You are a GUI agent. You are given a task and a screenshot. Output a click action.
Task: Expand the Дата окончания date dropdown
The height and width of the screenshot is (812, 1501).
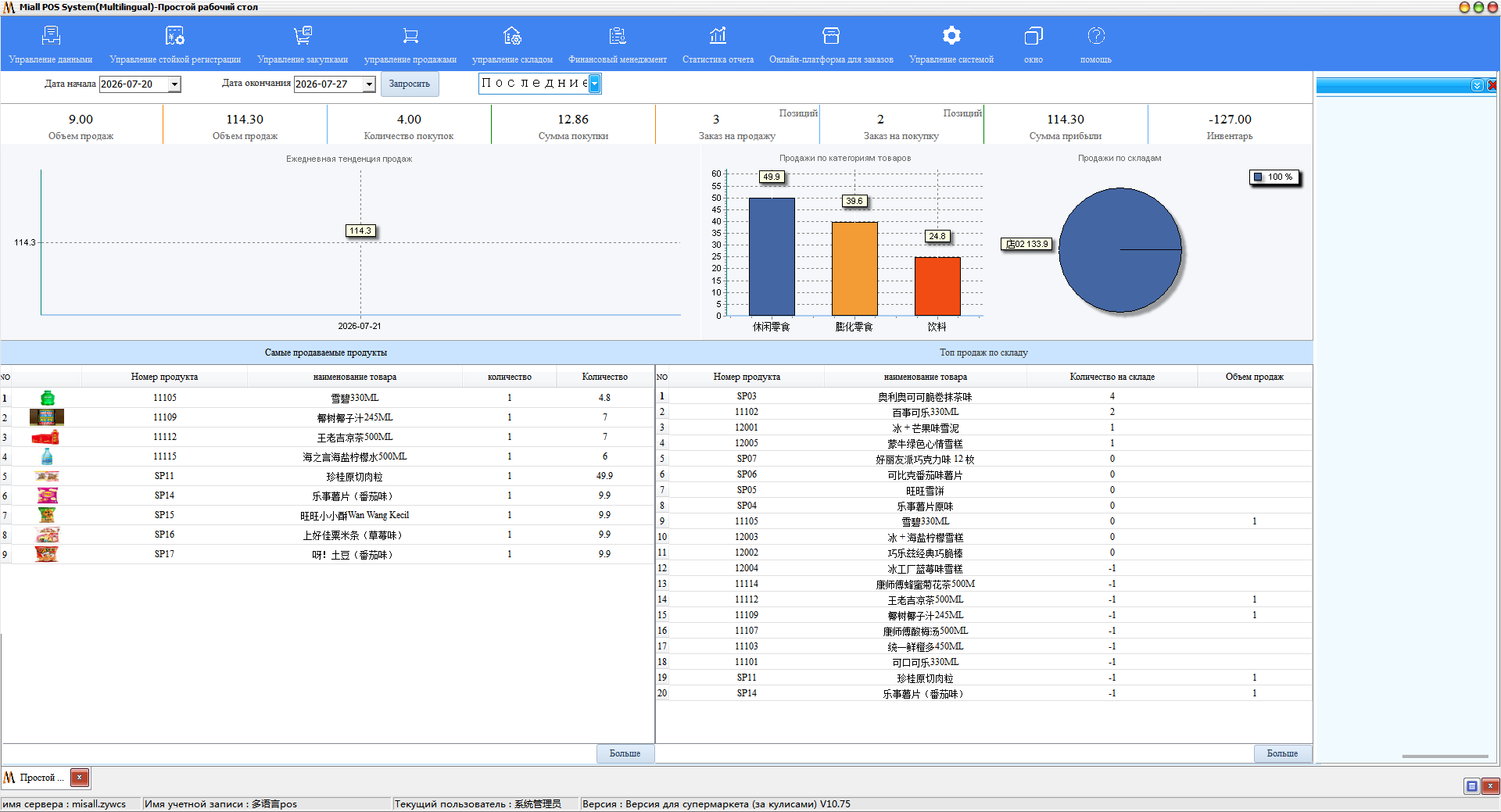(x=370, y=84)
